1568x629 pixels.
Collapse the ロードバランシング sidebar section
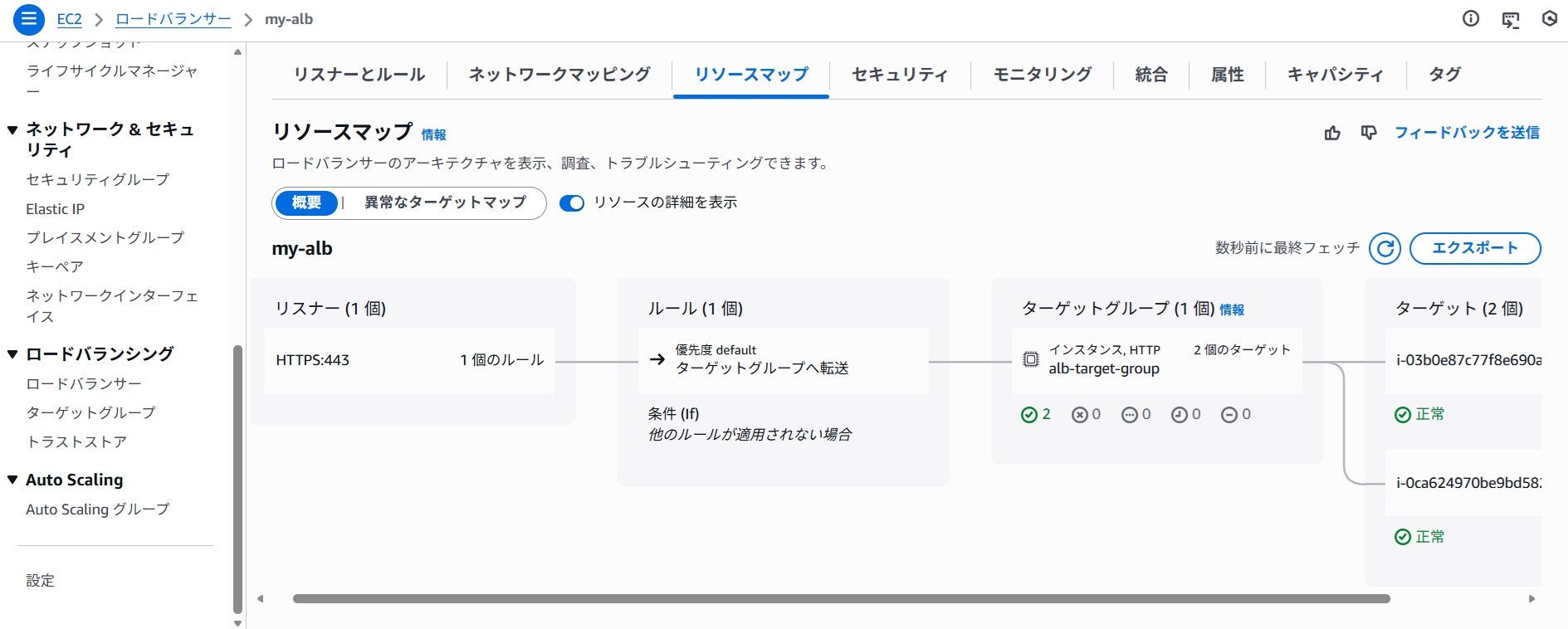[x=12, y=354]
